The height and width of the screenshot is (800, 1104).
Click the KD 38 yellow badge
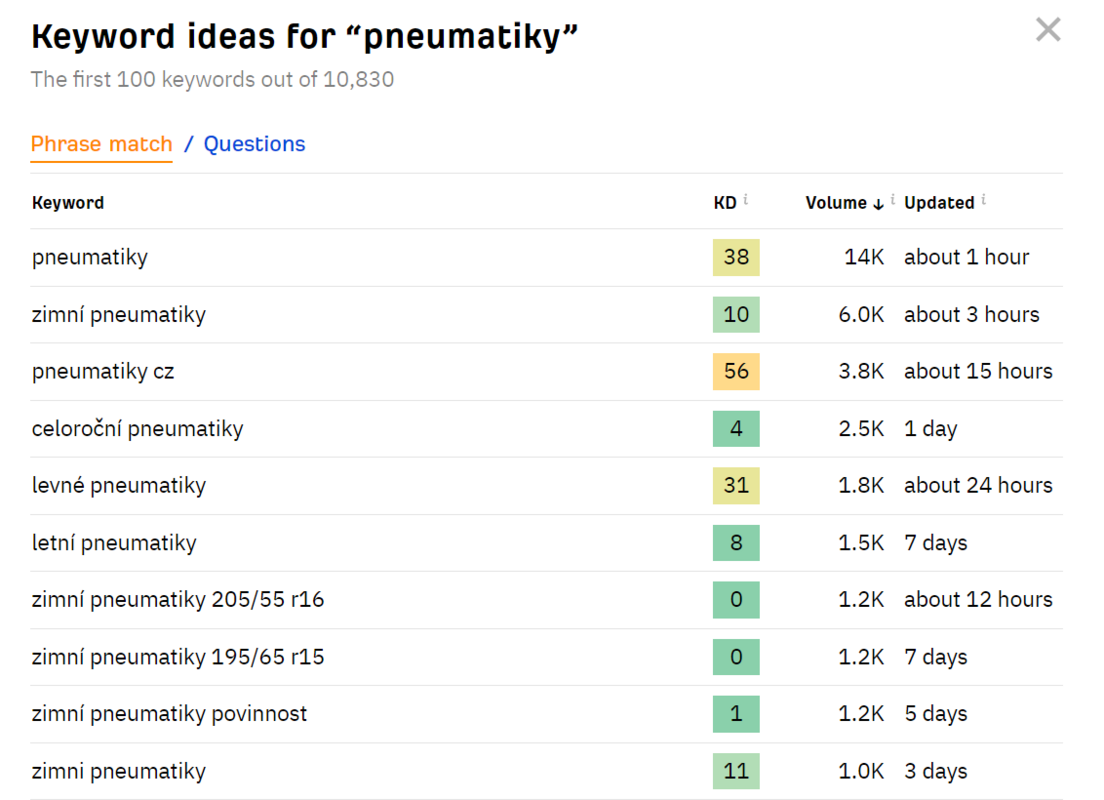(x=736, y=257)
